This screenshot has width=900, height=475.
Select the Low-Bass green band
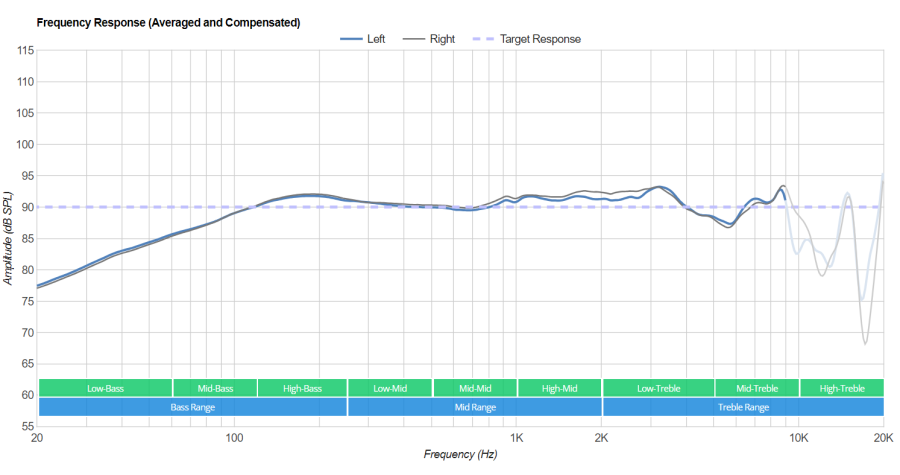[x=105, y=388]
